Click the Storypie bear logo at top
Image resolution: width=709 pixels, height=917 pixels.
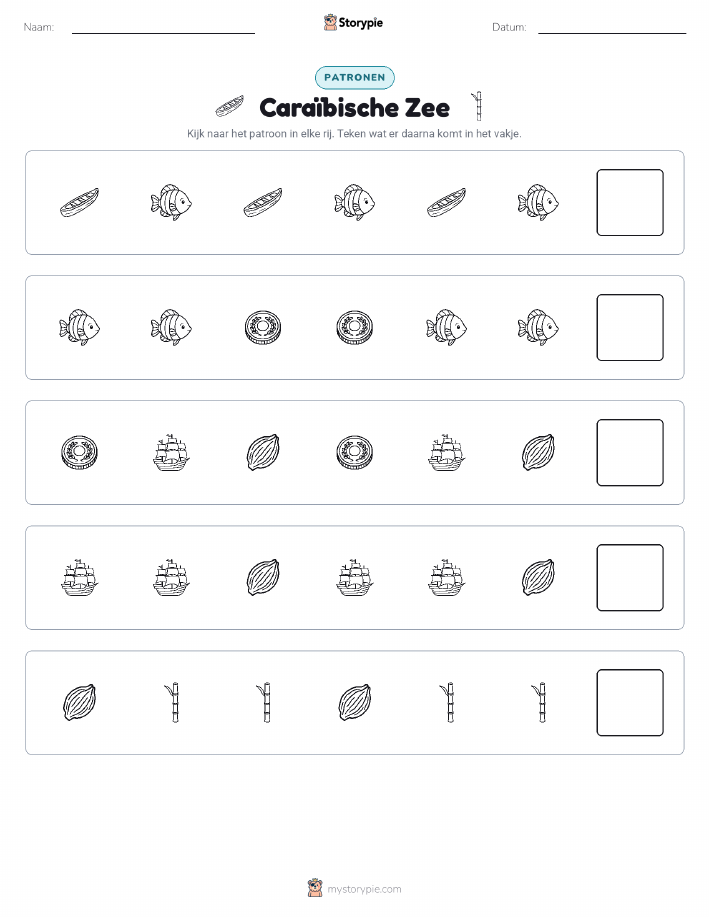[x=330, y=23]
